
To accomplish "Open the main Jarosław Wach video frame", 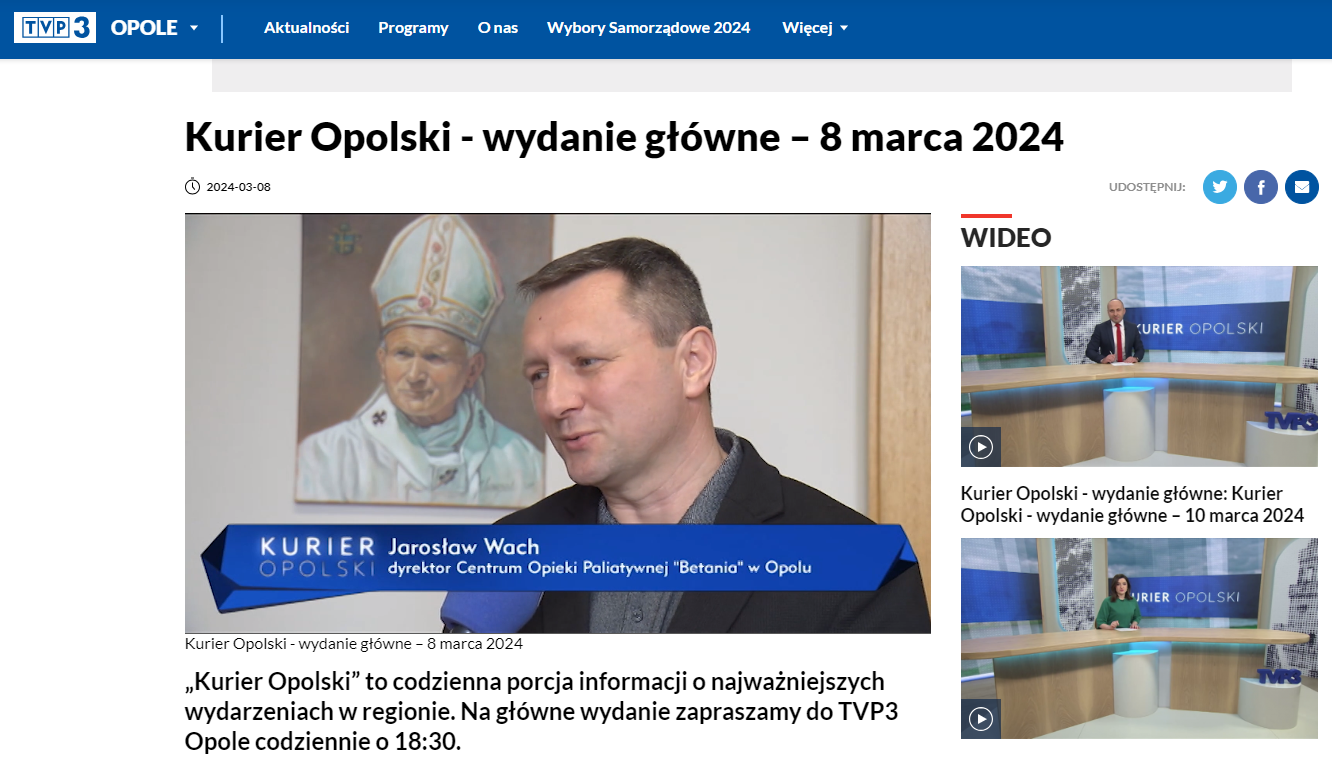I will (558, 423).
